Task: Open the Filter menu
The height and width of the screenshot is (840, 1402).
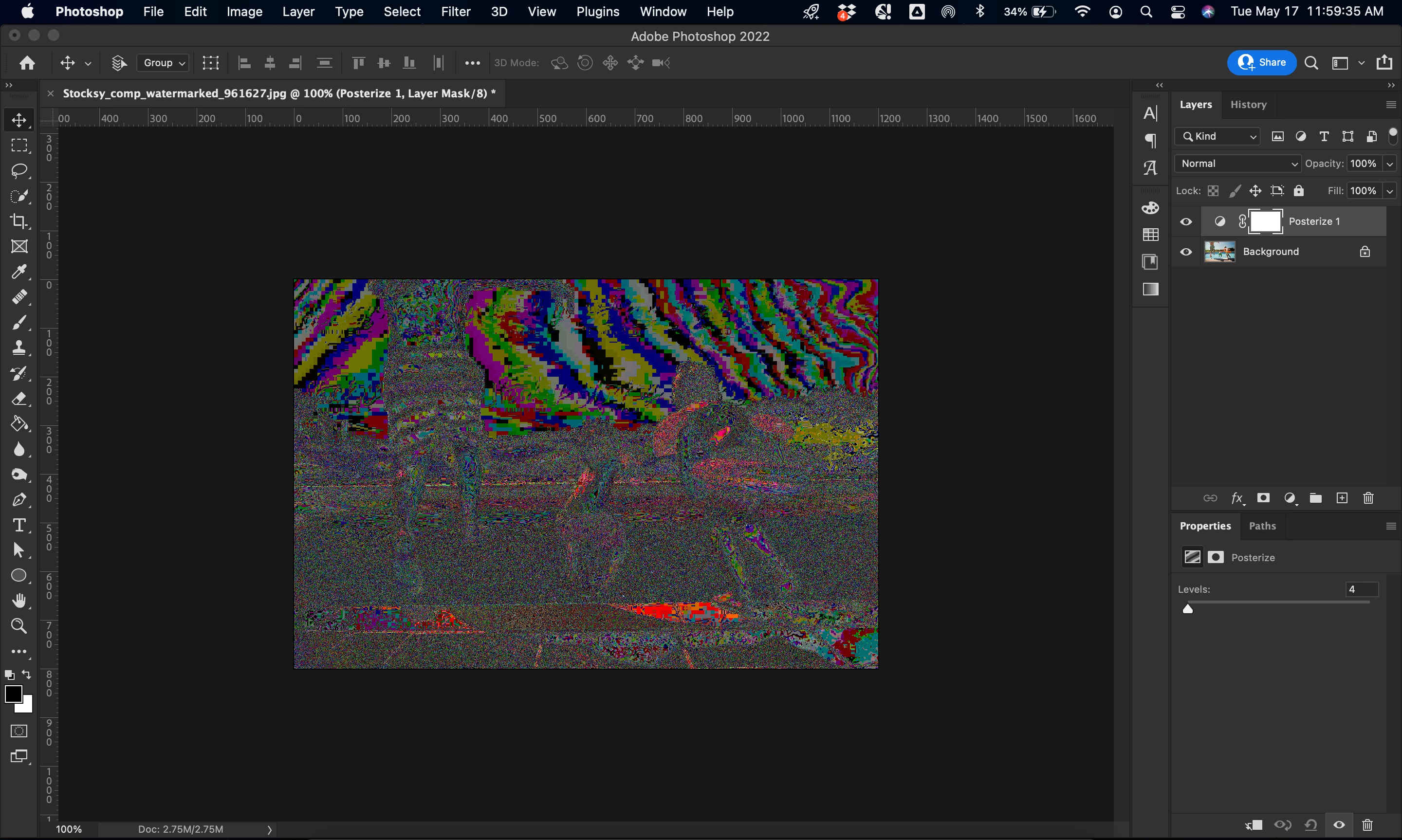Action: (455, 11)
